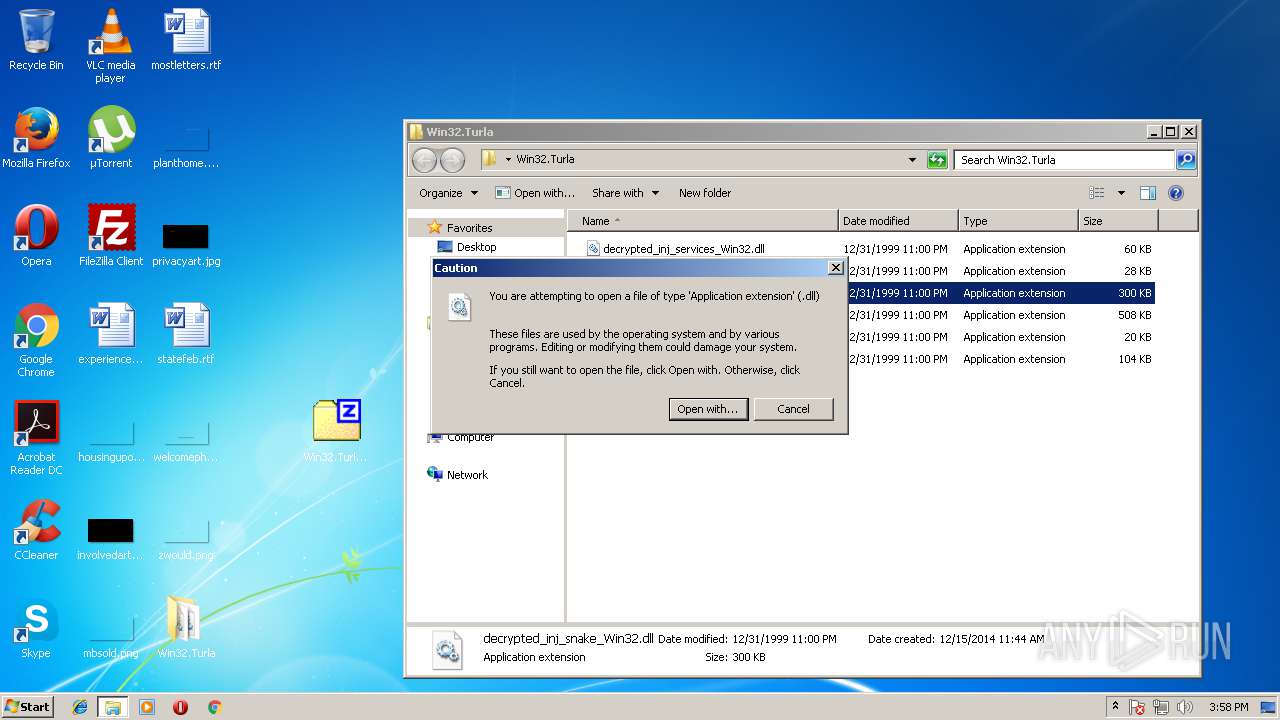This screenshot has width=1280, height=720.
Task: Select the Win32.Turl... folder icon with blue badge
Action: [336, 431]
